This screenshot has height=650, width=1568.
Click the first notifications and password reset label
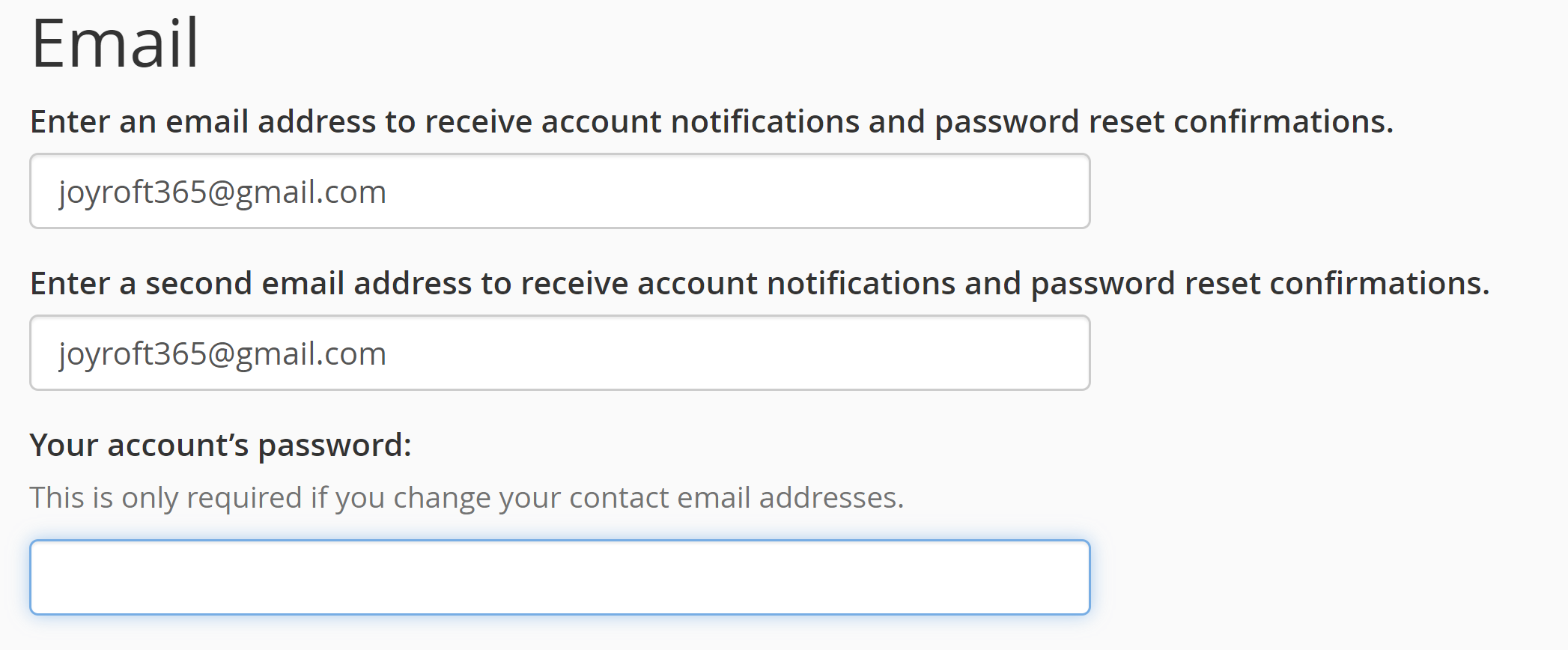[x=711, y=121]
